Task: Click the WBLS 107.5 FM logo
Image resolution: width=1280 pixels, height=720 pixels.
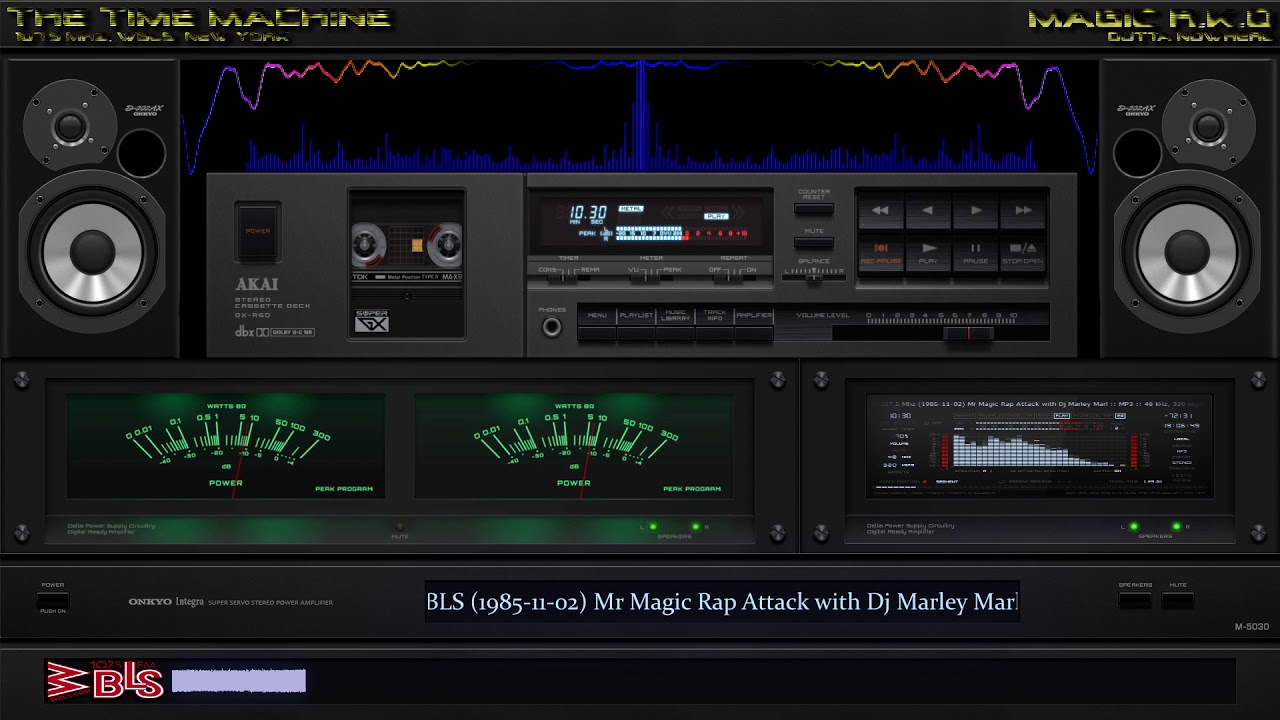Action: [x=104, y=681]
